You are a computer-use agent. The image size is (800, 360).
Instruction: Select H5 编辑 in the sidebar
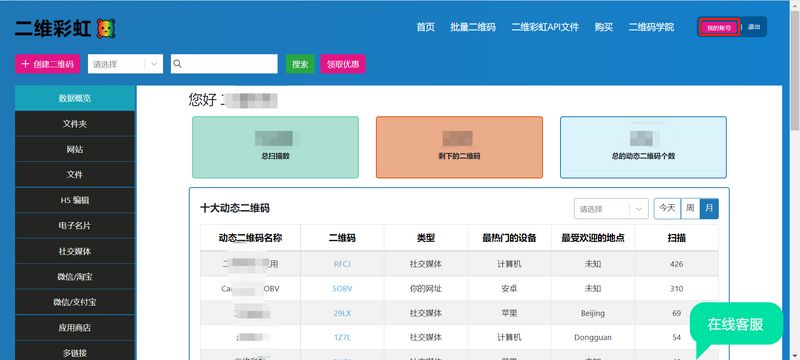(x=75, y=200)
